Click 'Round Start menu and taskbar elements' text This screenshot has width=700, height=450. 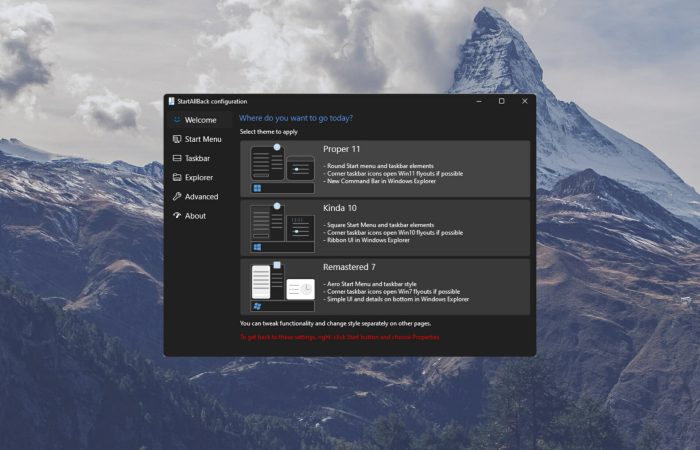click(380, 166)
